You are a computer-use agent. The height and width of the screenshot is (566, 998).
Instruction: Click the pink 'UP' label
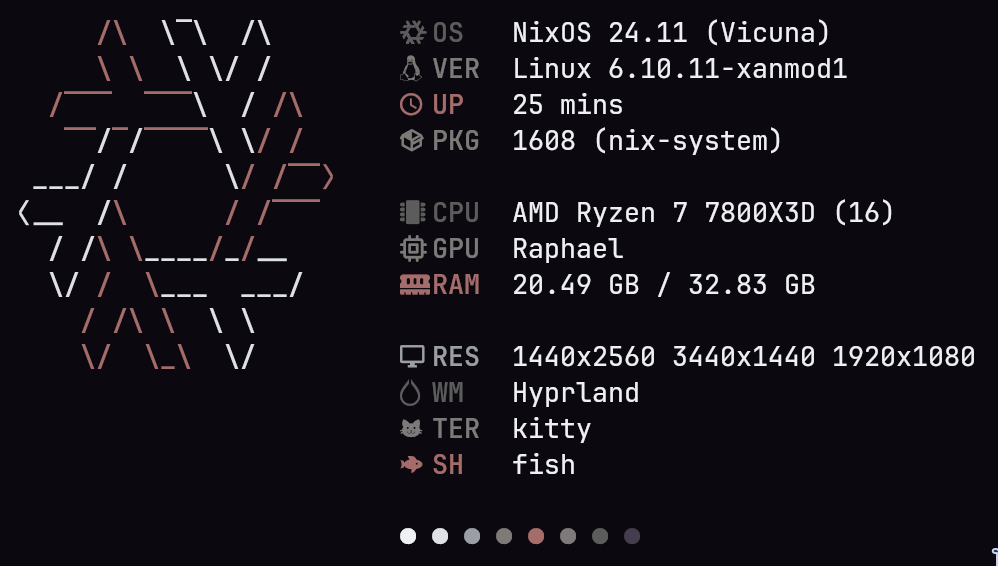pyautogui.click(x=448, y=104)
